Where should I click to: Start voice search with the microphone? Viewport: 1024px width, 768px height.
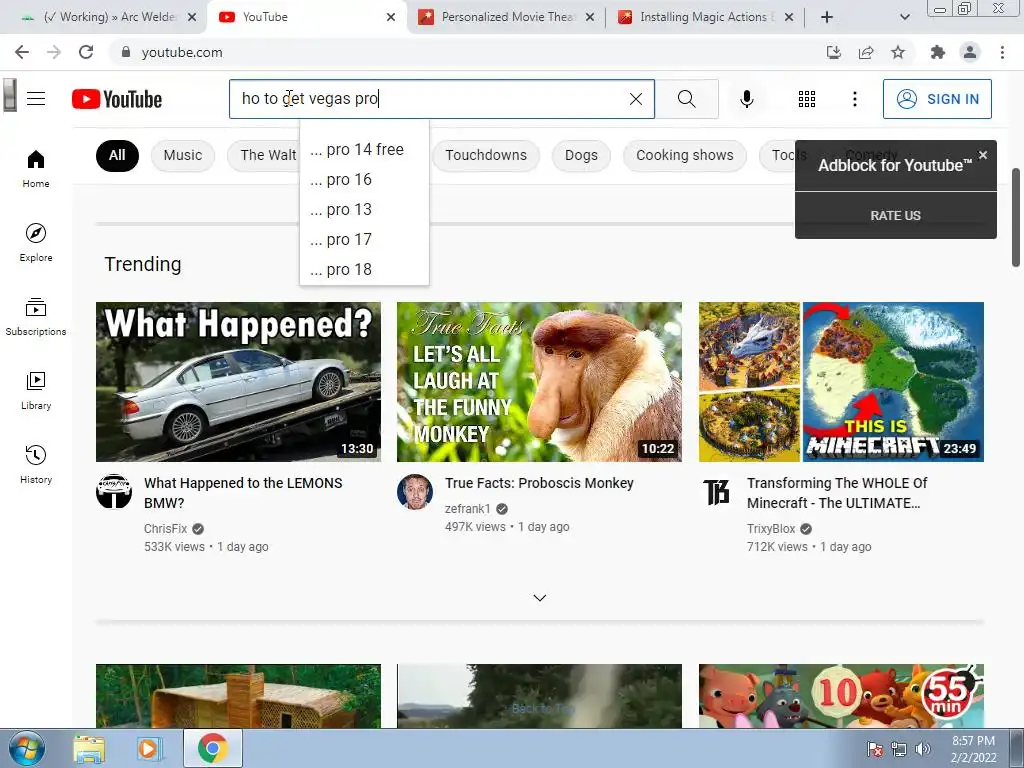(x=746, y=99)
